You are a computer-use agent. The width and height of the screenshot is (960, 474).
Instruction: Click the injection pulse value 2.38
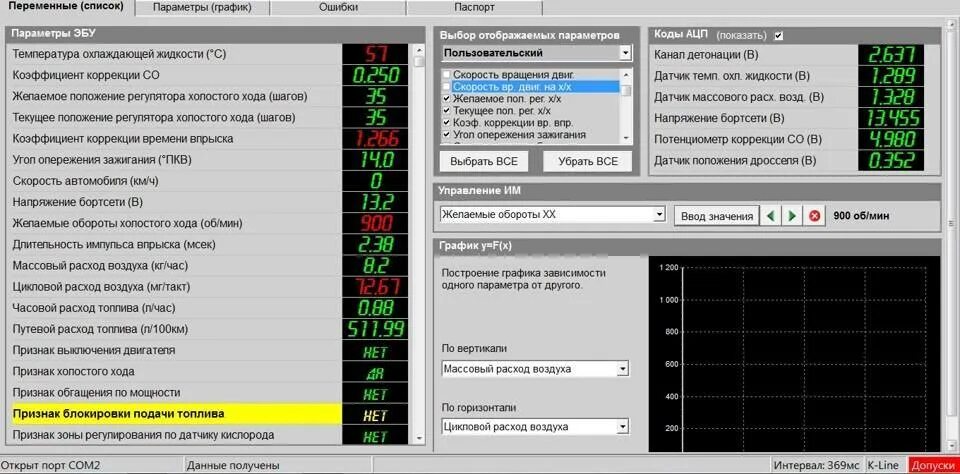coord(375,244)
